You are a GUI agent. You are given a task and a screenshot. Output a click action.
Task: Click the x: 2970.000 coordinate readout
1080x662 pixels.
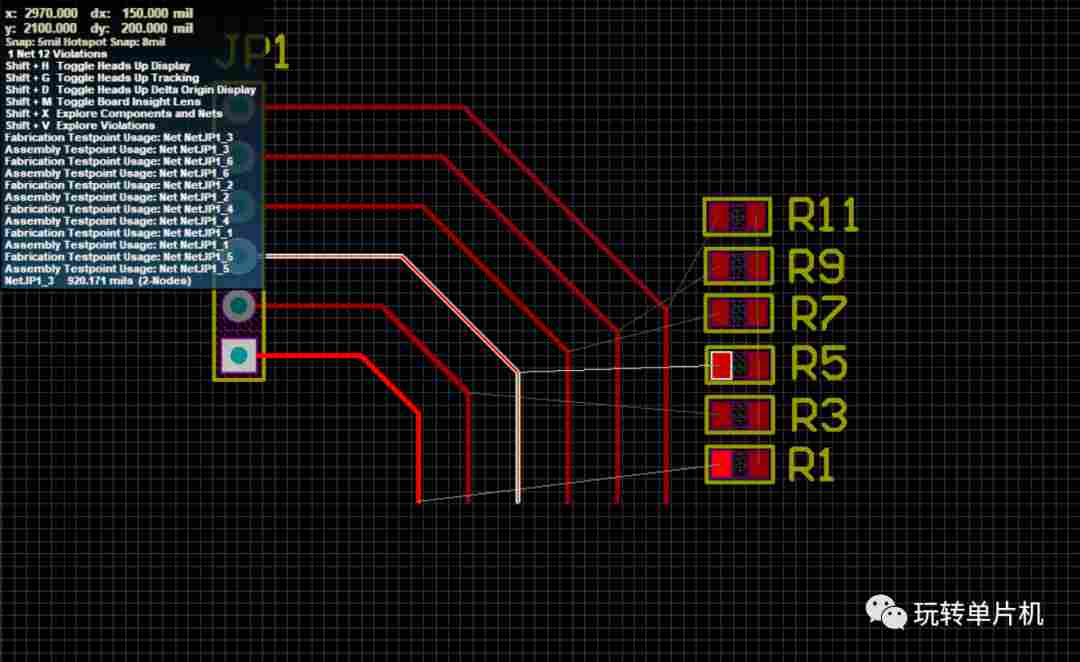41,13
